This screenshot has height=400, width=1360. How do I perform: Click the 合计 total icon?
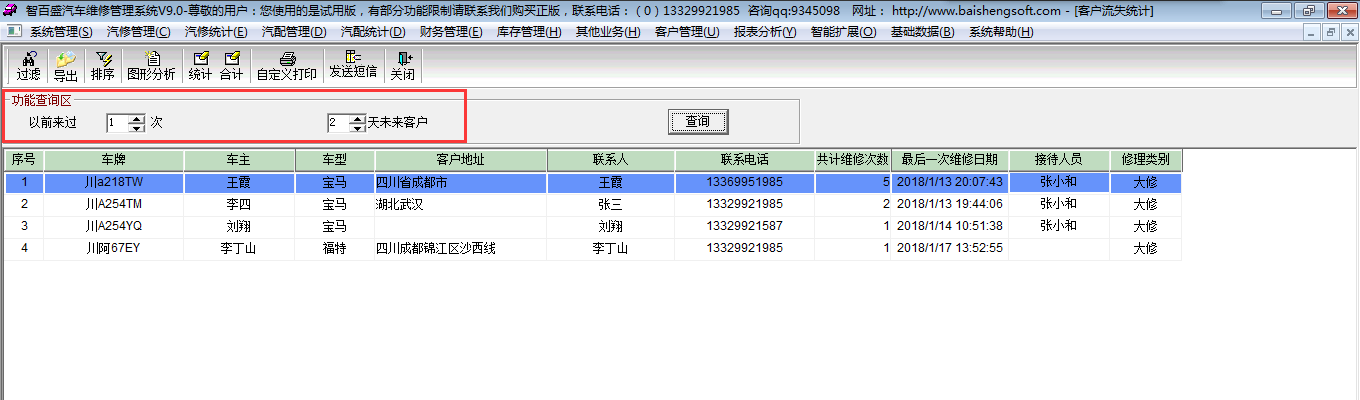click(231, 66)
